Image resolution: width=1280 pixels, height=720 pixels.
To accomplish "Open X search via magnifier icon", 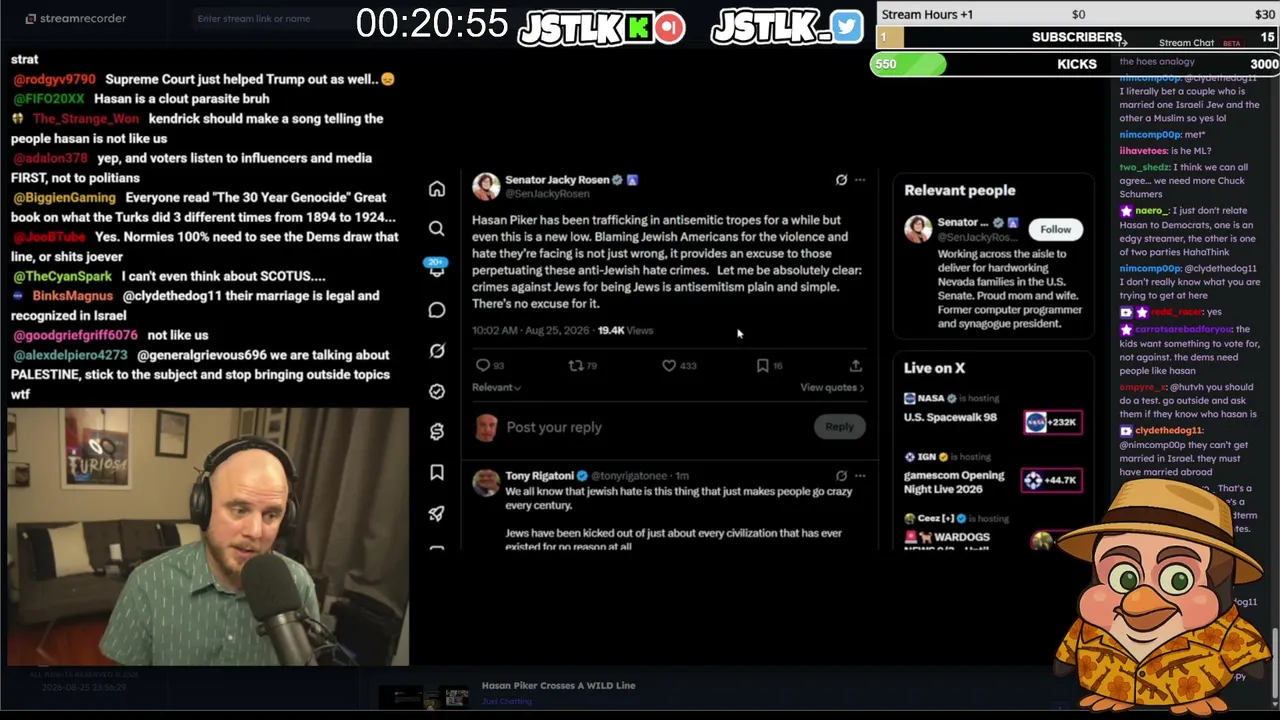I will [437, 229].
